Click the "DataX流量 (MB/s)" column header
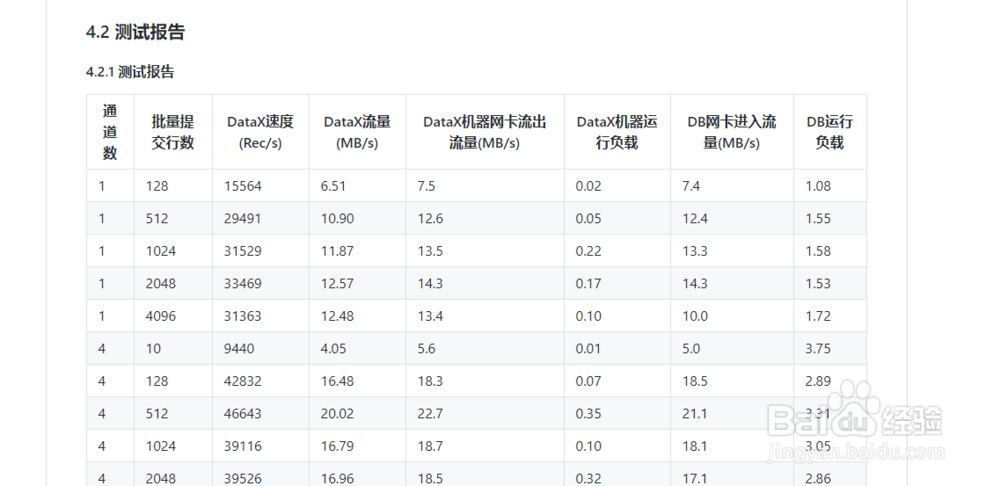 pyautogui.click(x=357, y=132)
